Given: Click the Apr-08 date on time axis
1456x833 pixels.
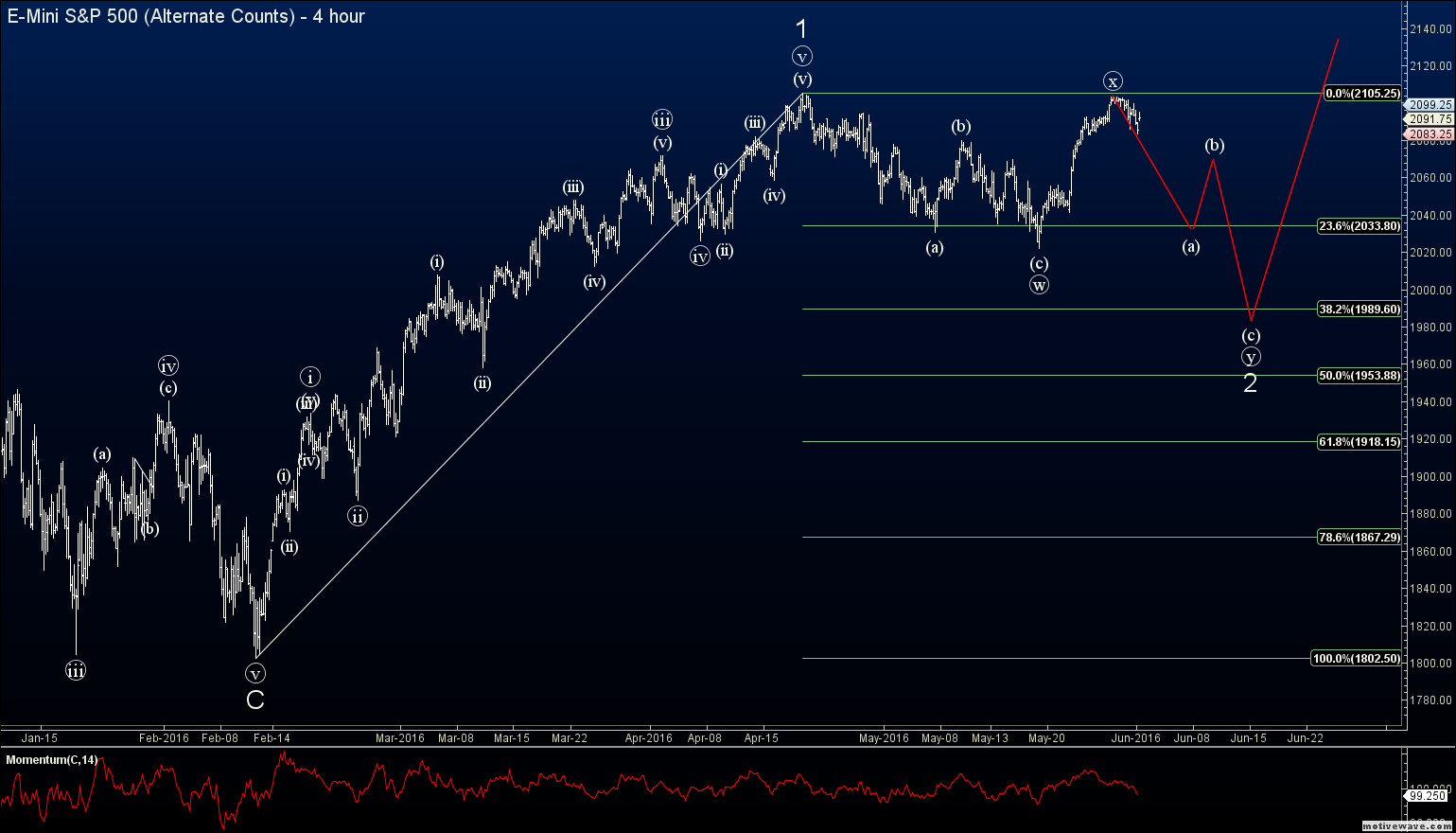Looking at the screenshot, I should [x=705, y=738].
